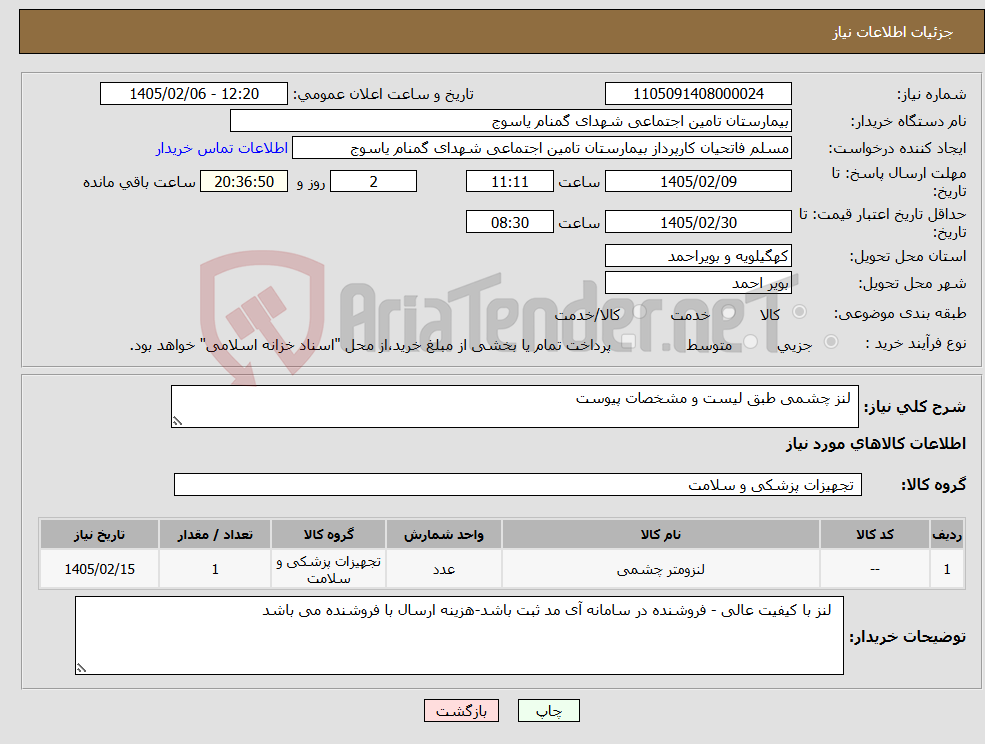
Task: Click the شماره نیاز number field
Action: pyautogui.click(x=698, y=94)
